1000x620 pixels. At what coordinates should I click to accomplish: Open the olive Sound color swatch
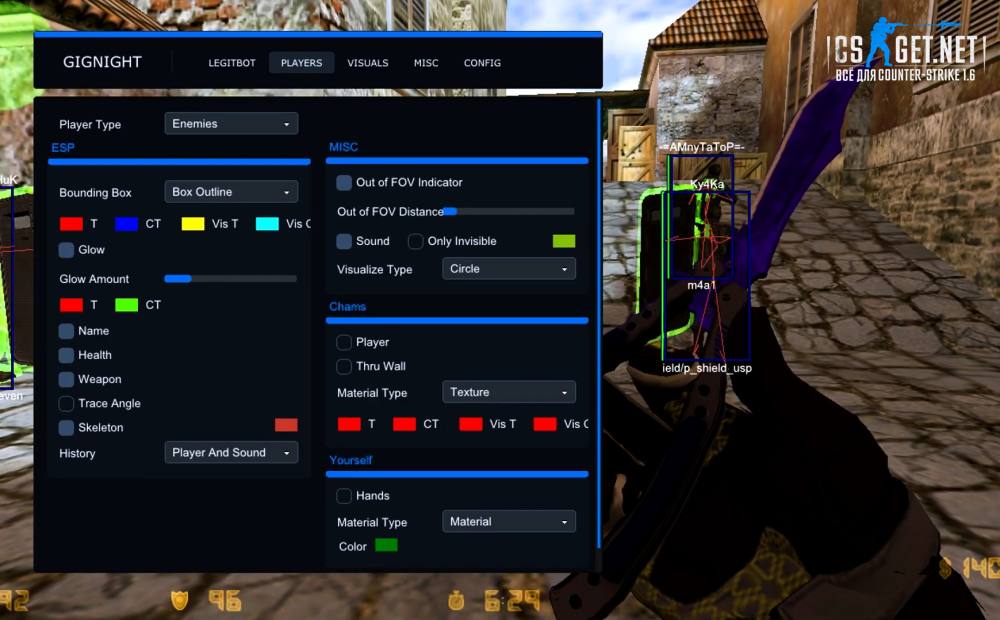point(564,240)
